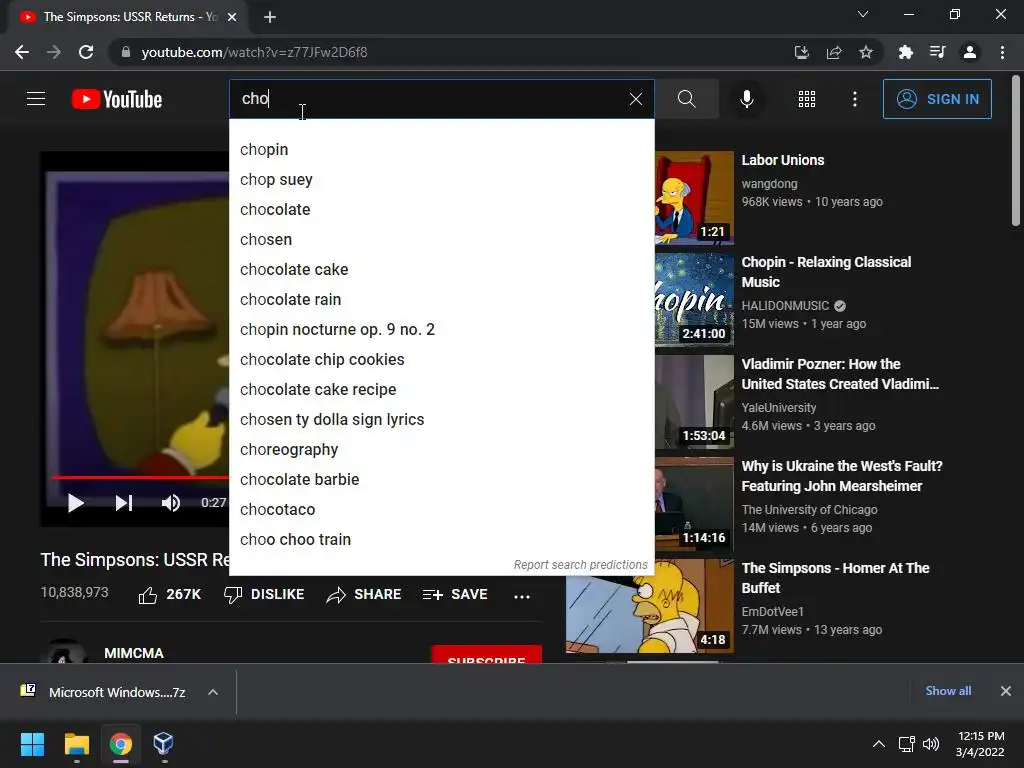Share this page icon in address bar
Image resolution: width=1024 pixels, height=768 pixels.
(833, 52)
